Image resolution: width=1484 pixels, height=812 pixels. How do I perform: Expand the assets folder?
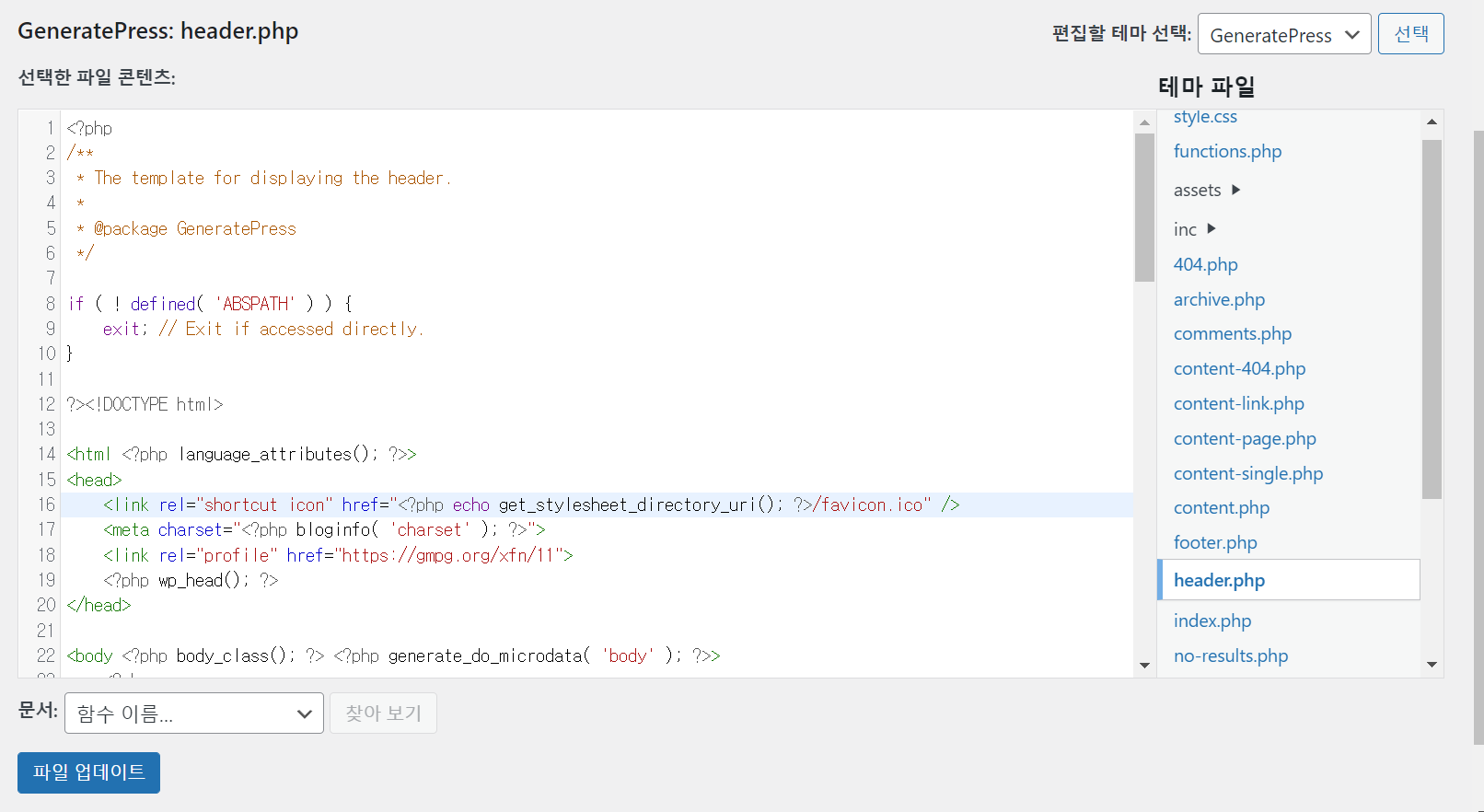1207,191
